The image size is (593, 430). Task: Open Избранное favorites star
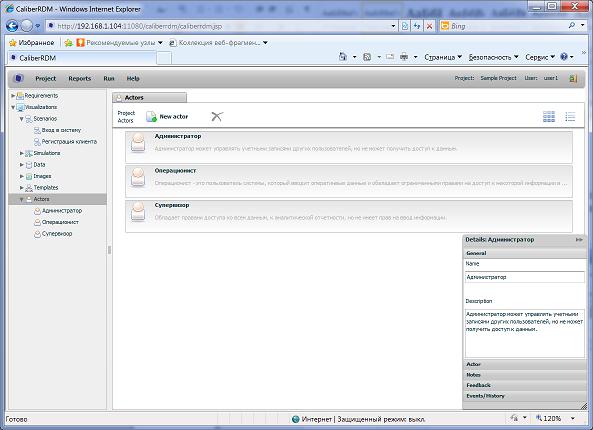13,43
